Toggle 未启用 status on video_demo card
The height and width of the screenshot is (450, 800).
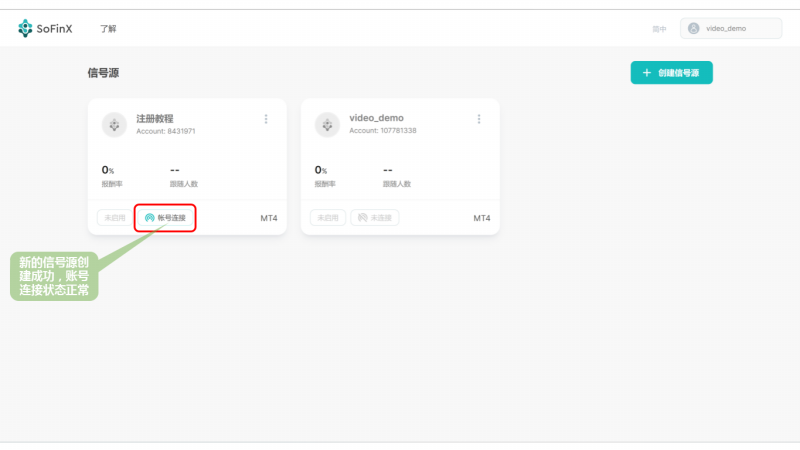click(x=326, y=217)
